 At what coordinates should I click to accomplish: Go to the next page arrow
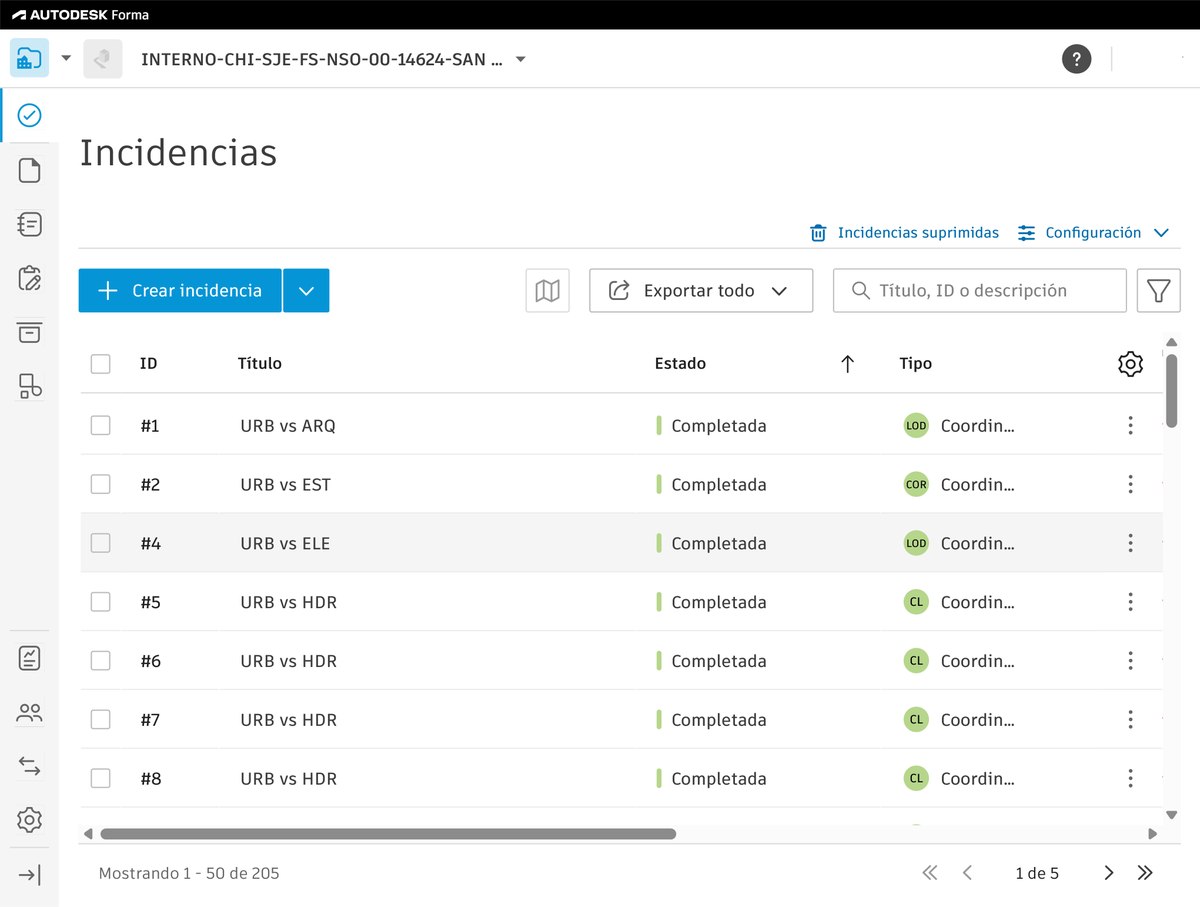coord(1108,873)
